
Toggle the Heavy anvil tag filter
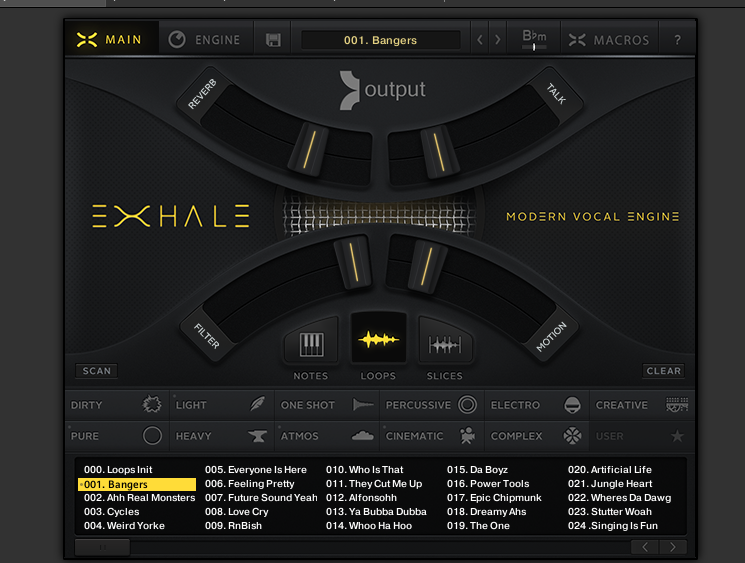point(222,436)
